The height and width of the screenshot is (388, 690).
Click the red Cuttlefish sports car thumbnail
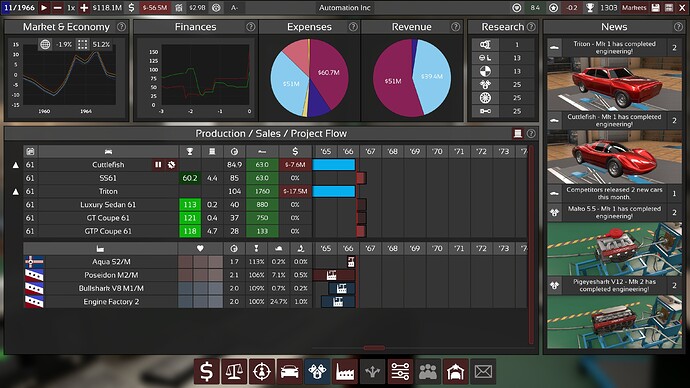[x=614, y=157]
